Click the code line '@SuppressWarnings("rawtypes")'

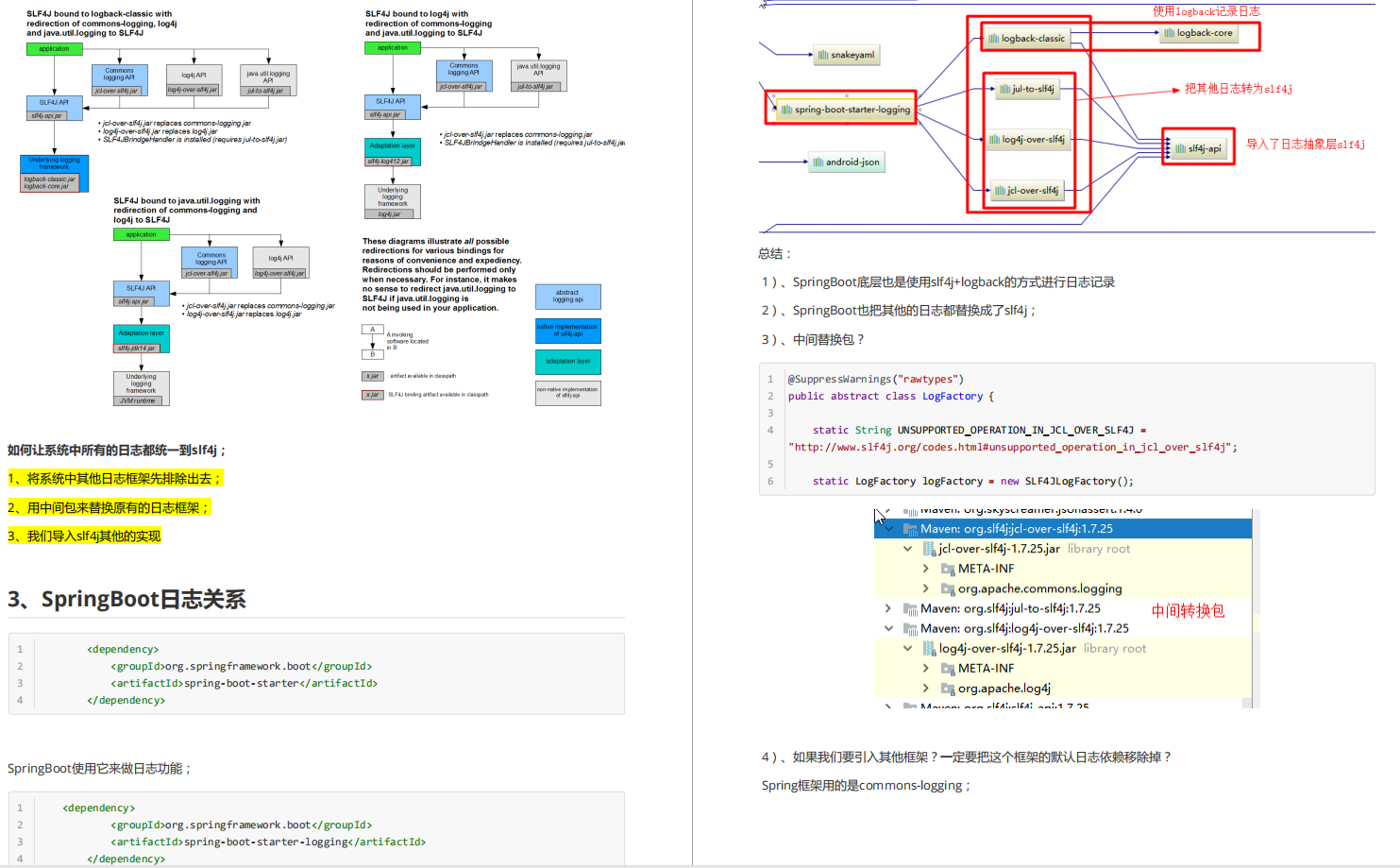[876, 380]
